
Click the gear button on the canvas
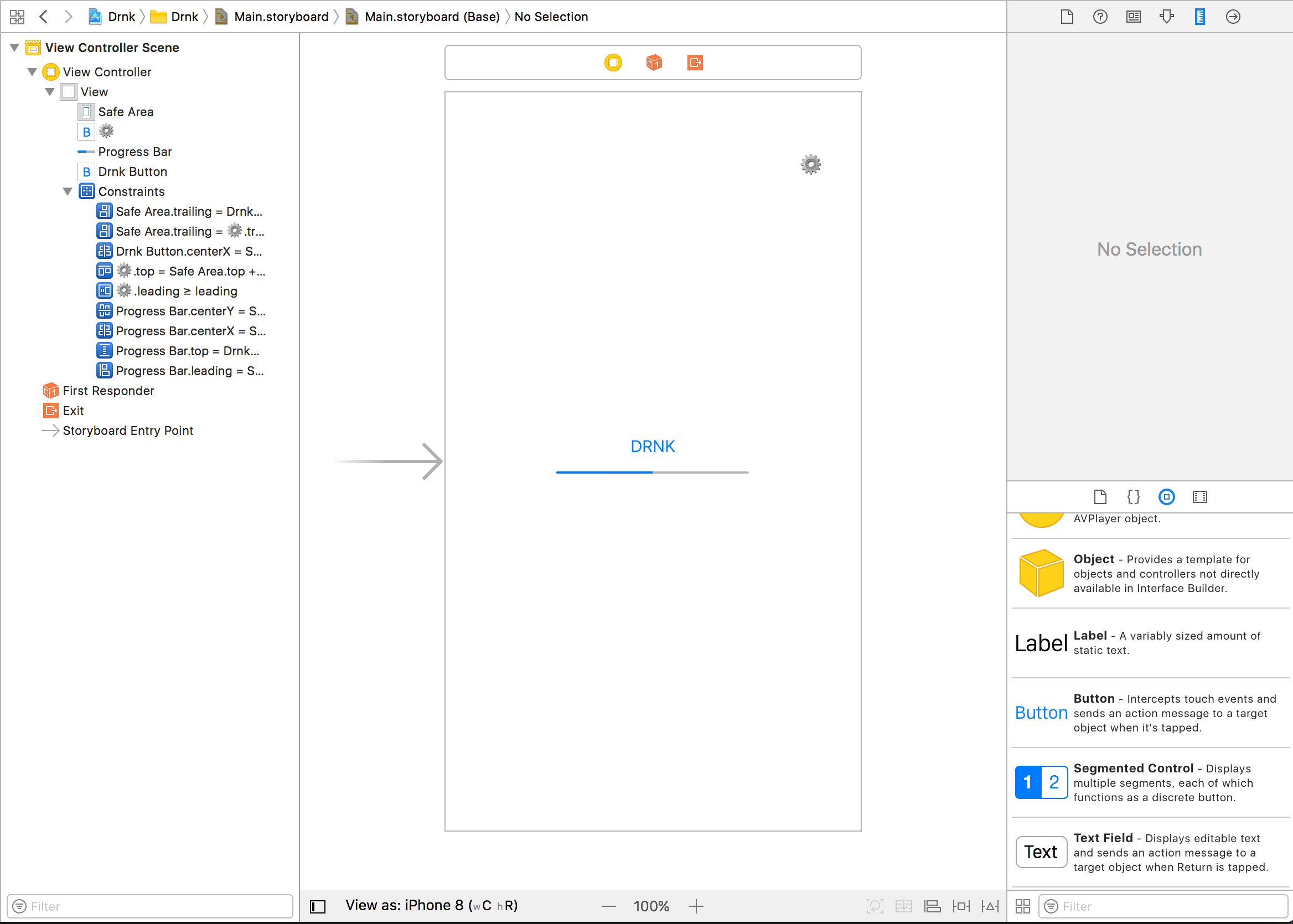point(810,164)
